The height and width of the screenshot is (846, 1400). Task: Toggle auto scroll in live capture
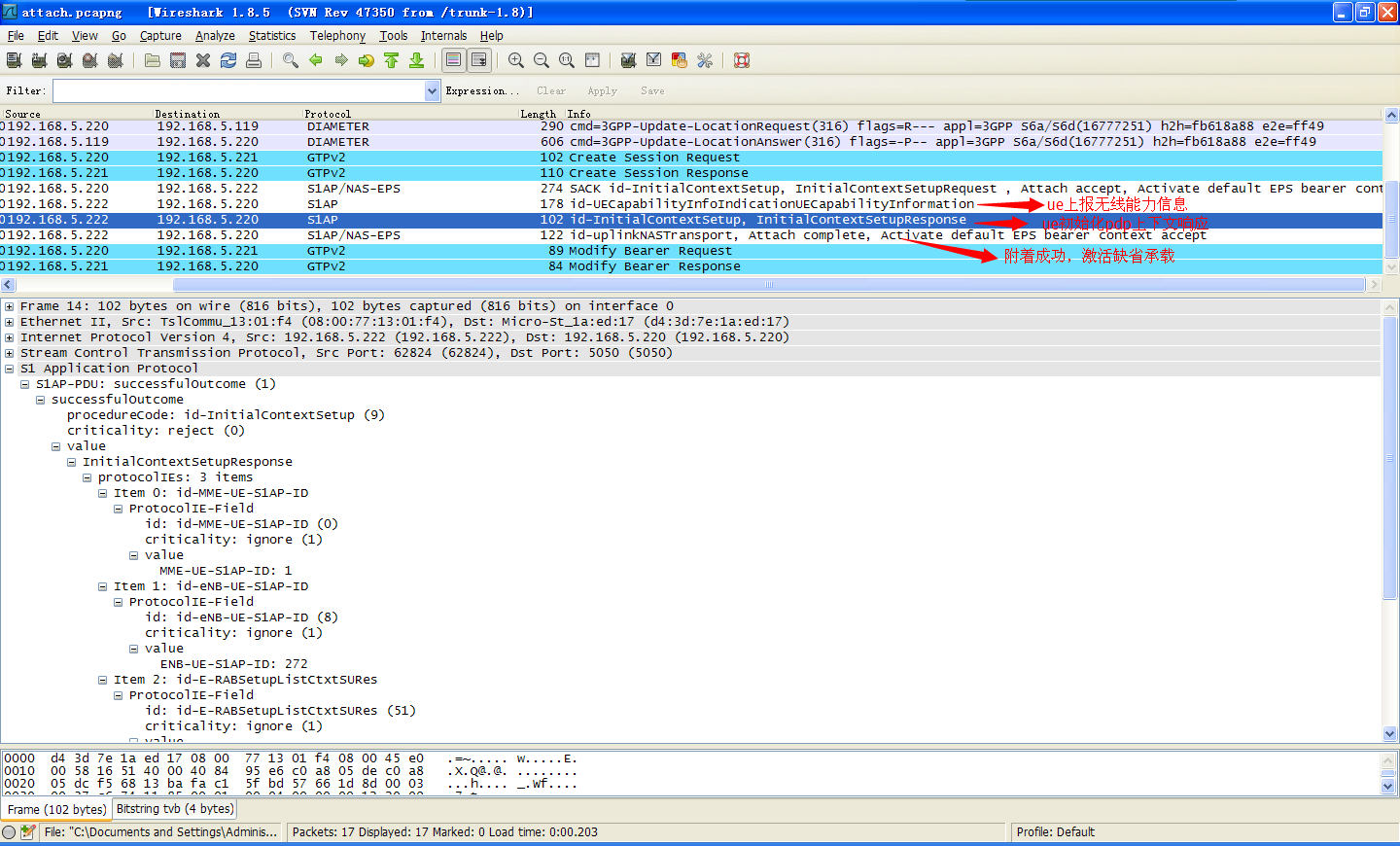coord(479,60)
